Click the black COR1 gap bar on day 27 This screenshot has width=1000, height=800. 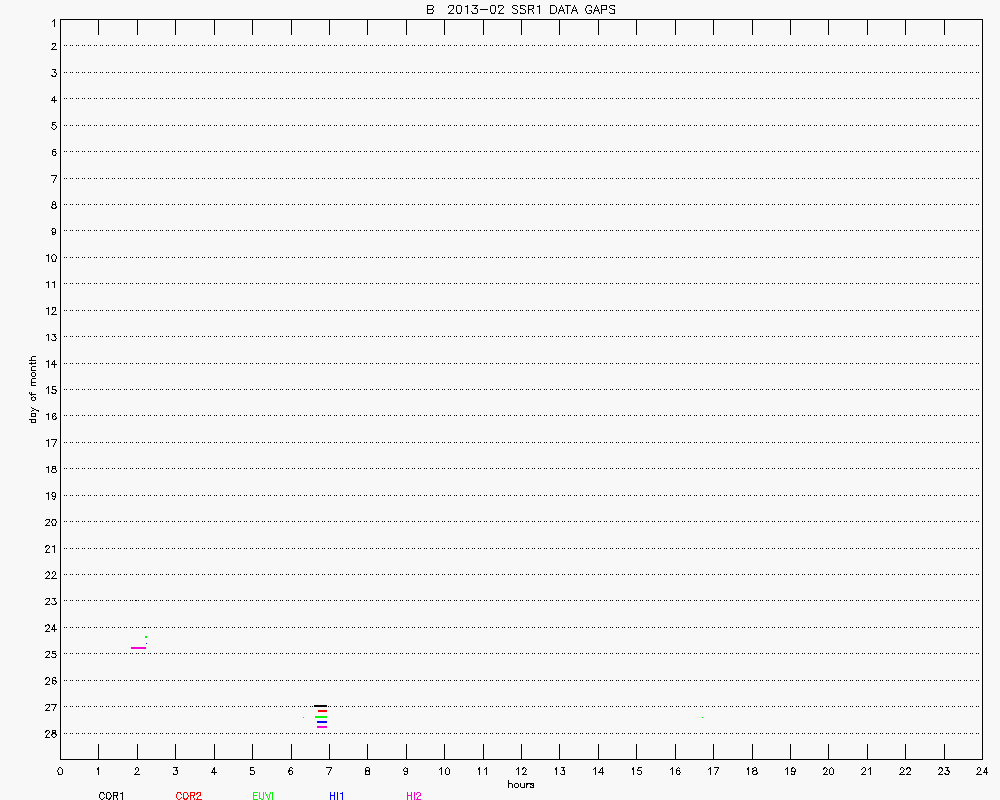[320, 706]
